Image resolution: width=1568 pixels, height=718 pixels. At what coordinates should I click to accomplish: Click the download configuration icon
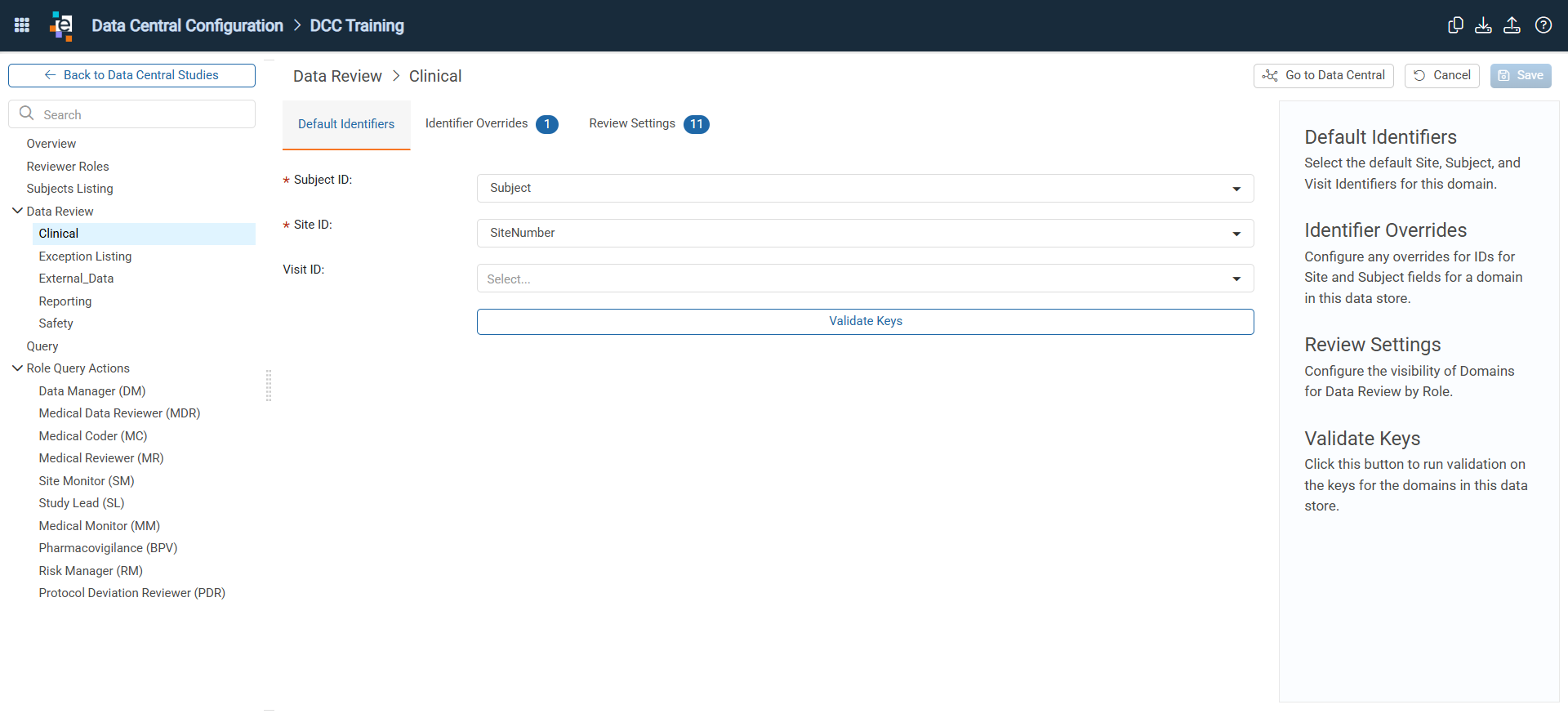[1484, 25]
